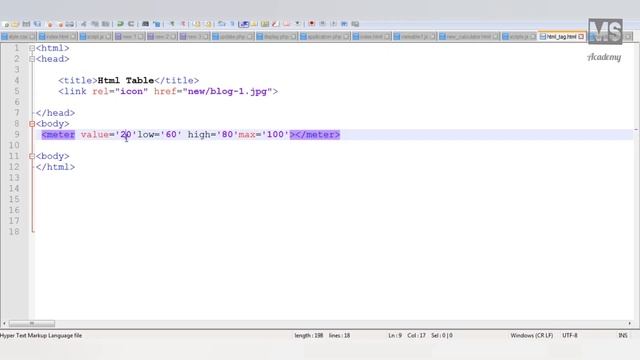Toggle Show All Characters icon
This screenshot has width=640, height=360.
point(232,24)
